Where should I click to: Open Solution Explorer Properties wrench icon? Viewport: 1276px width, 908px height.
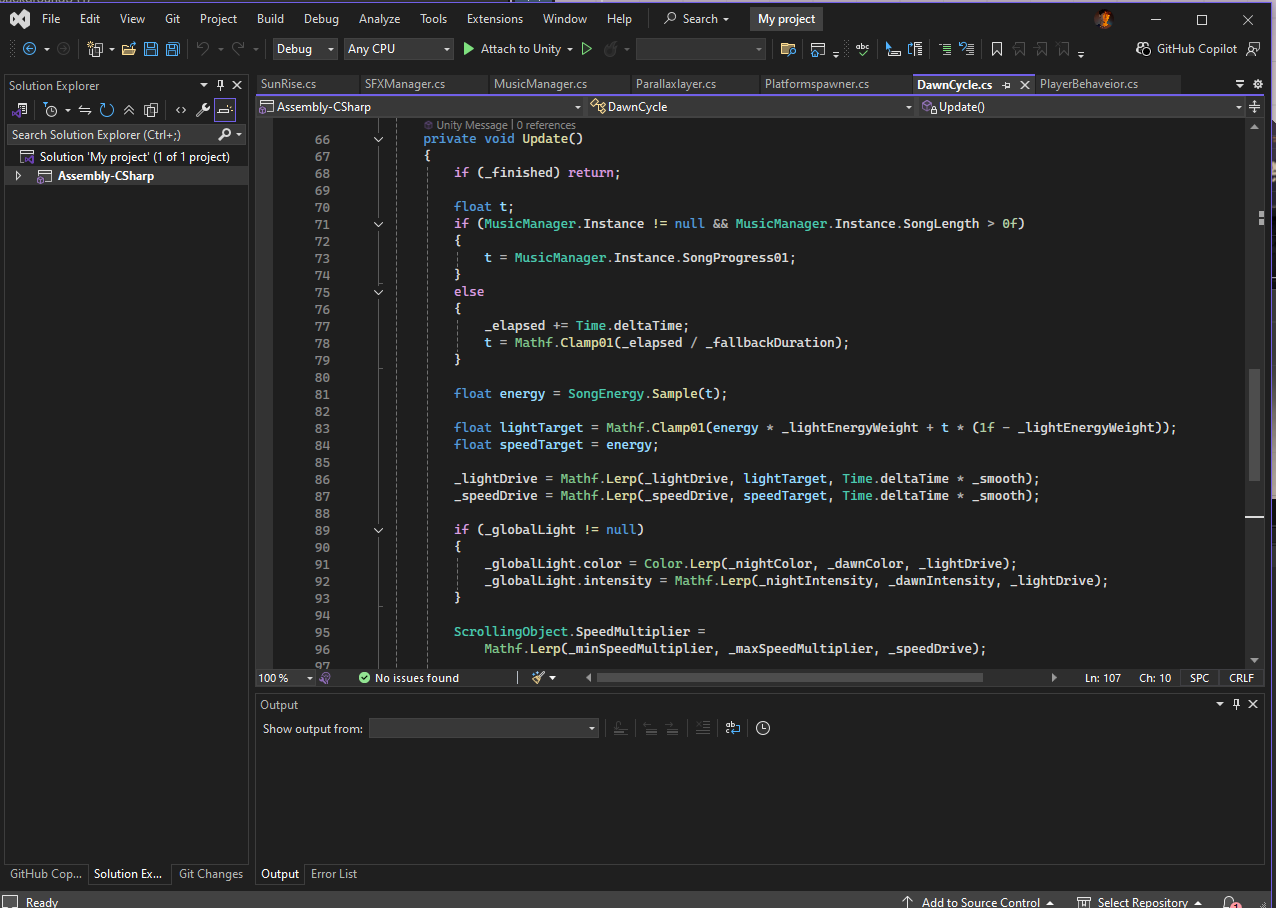point(202,110)
